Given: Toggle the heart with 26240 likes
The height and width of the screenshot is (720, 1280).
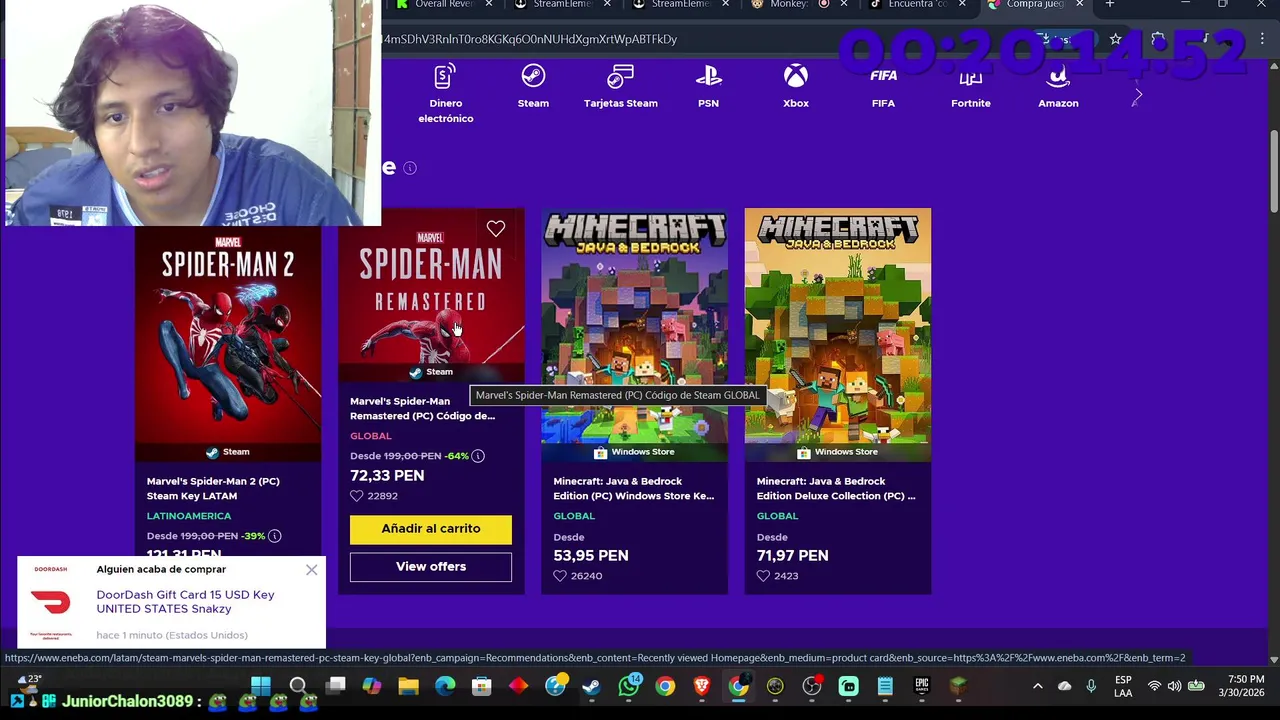Looking at the screenshot, I should coord(560,576).
